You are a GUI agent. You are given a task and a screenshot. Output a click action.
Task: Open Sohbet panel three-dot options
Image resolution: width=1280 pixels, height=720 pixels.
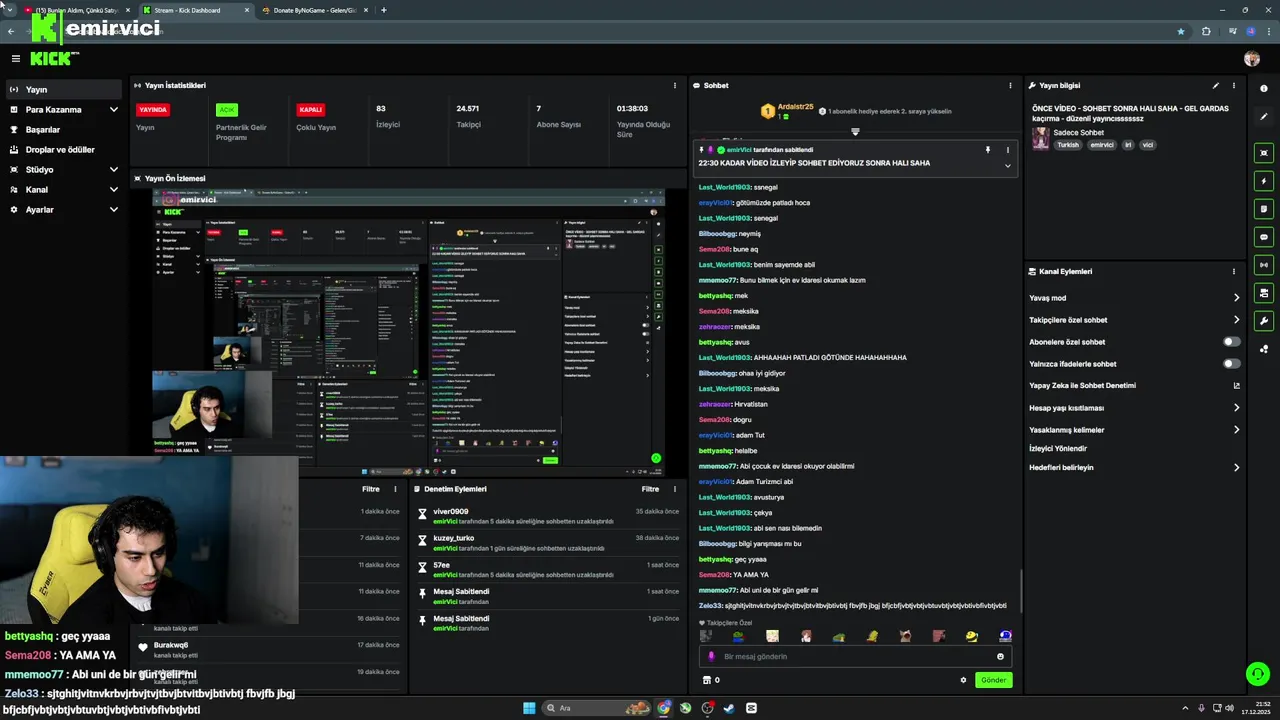point(1011,86)
